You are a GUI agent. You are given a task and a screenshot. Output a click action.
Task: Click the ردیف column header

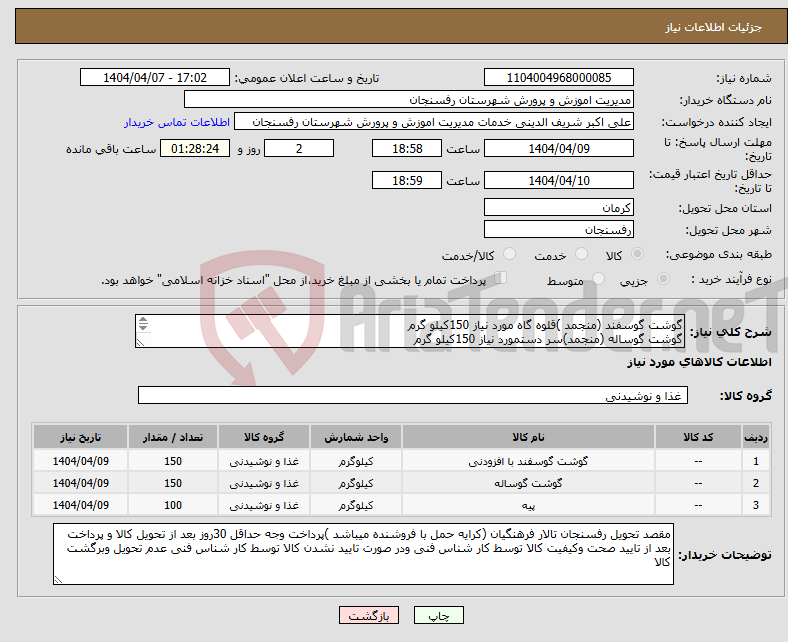point(755,437)
